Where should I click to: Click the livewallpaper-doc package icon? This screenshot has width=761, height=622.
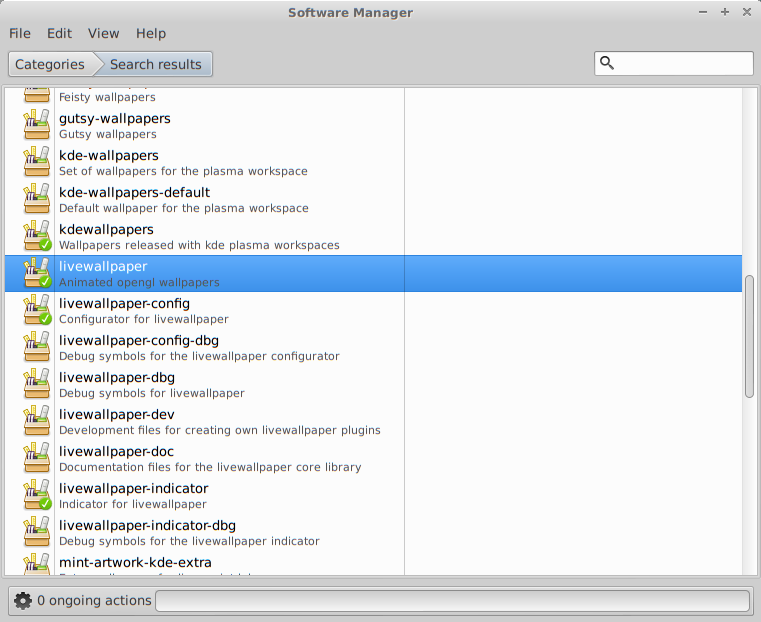(x=36, y=458)
